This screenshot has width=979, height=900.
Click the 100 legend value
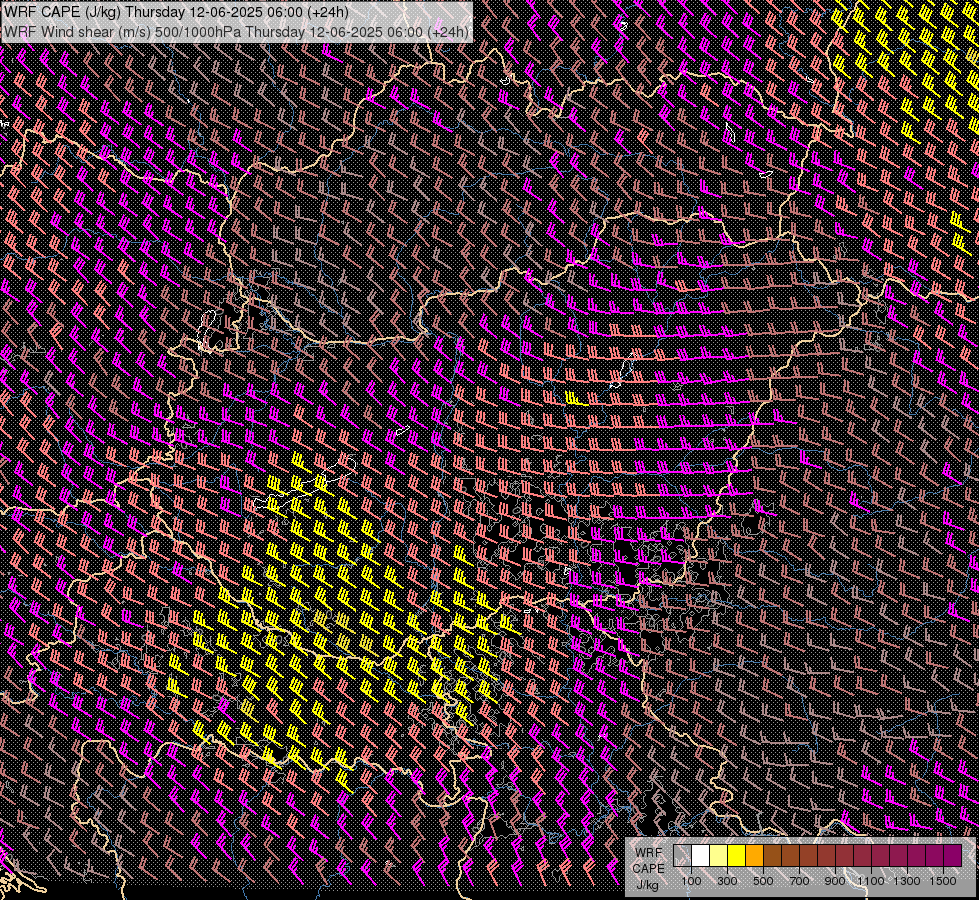[691, 881]
